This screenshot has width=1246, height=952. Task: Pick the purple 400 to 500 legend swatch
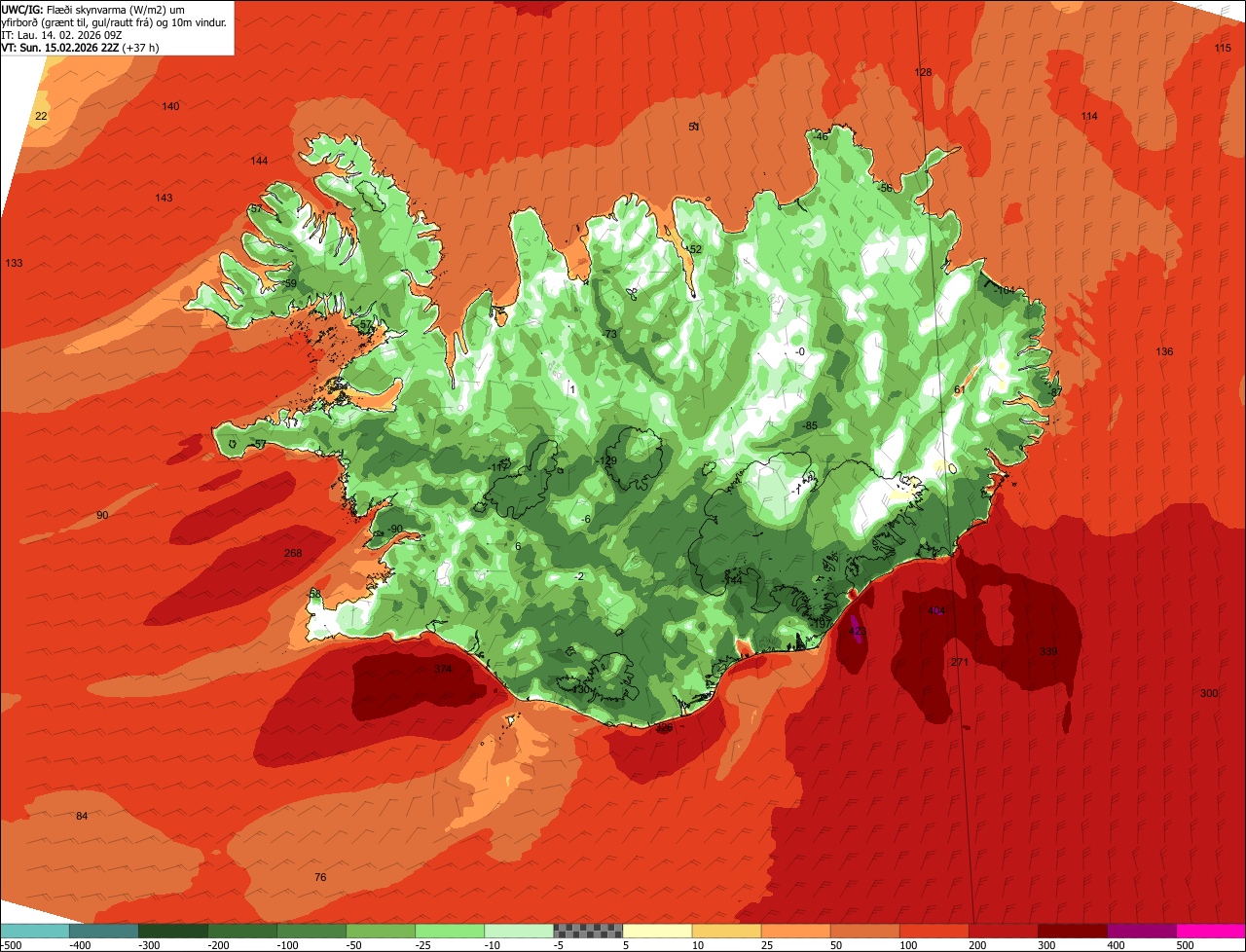(1142, 931)
